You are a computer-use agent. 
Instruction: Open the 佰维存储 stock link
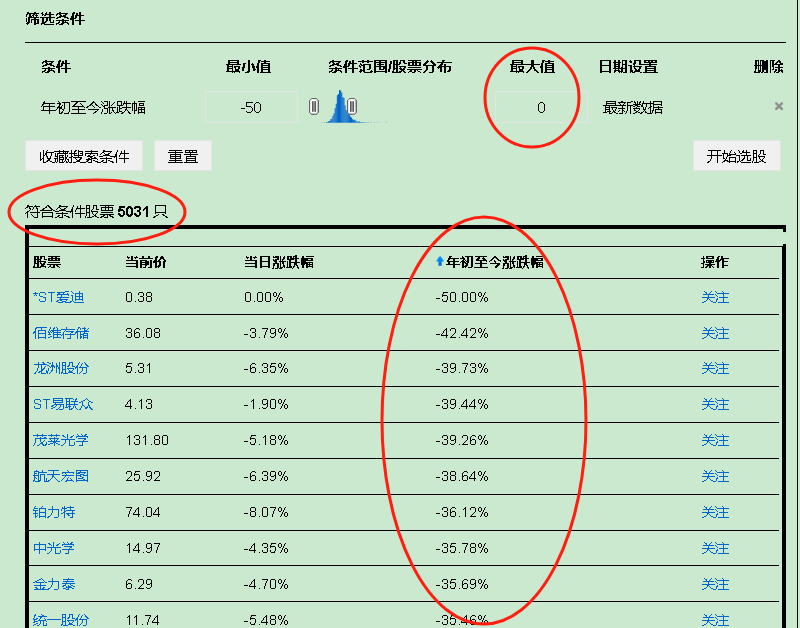[x=61, y=333]
